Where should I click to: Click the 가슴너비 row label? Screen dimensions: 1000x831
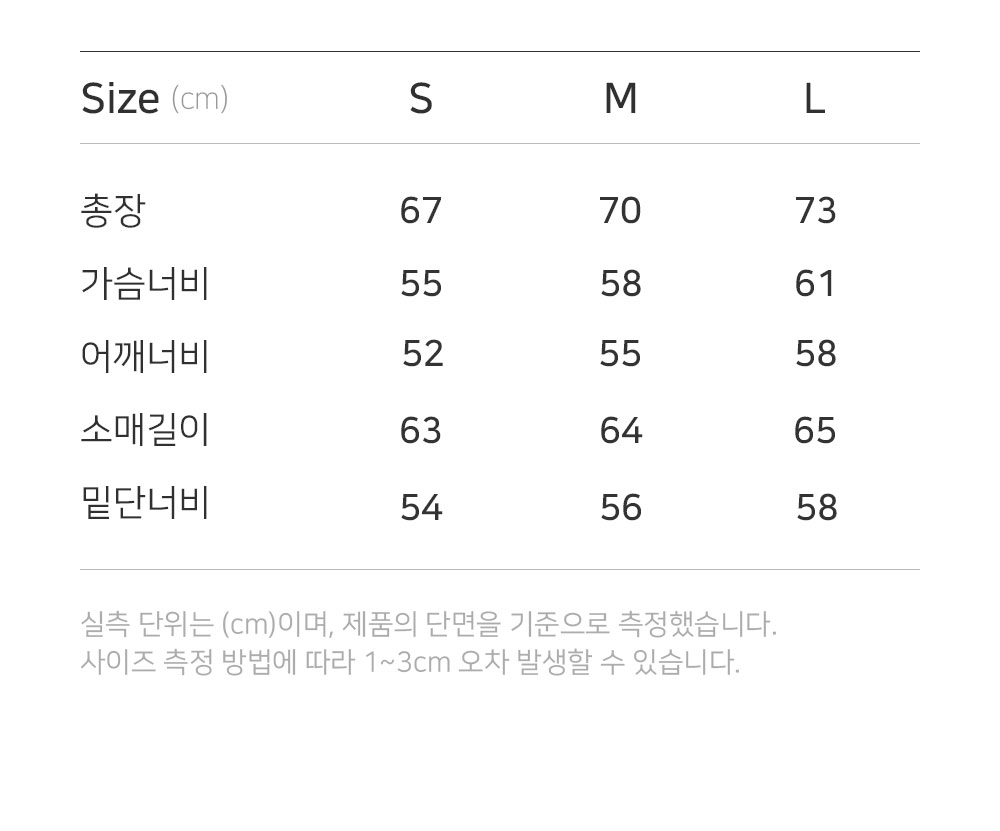click(x=145, y=284)
